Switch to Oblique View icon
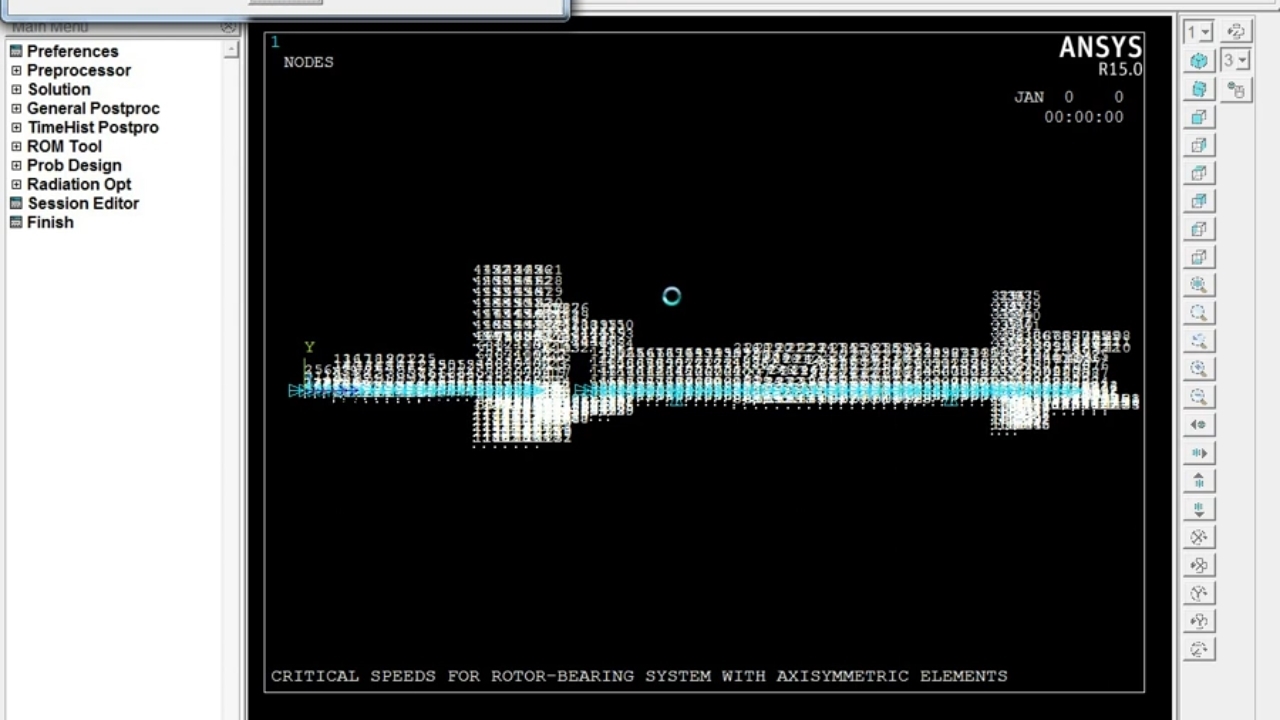Viewport: 1280px width, 720px height. [1199, 89]
